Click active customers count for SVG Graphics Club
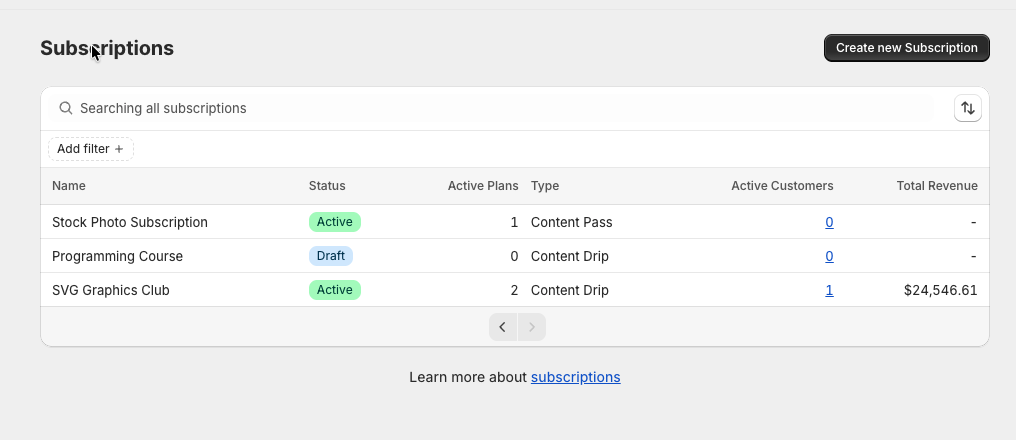1016x440 pixels. click(829, 290)
